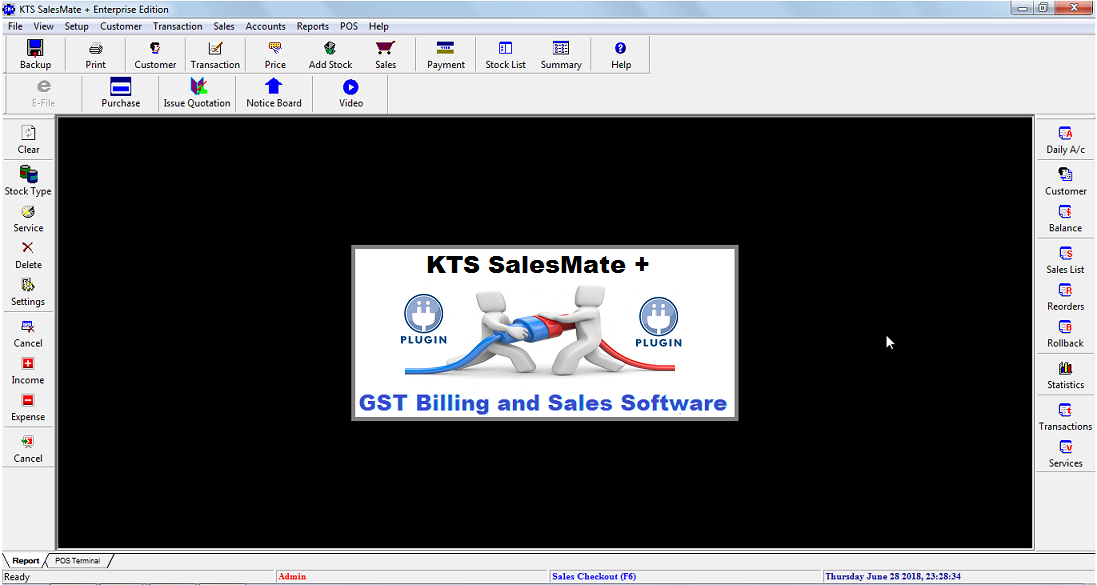Open the File menu
This screenshot has height=585, width=1097.
[15, 26]
